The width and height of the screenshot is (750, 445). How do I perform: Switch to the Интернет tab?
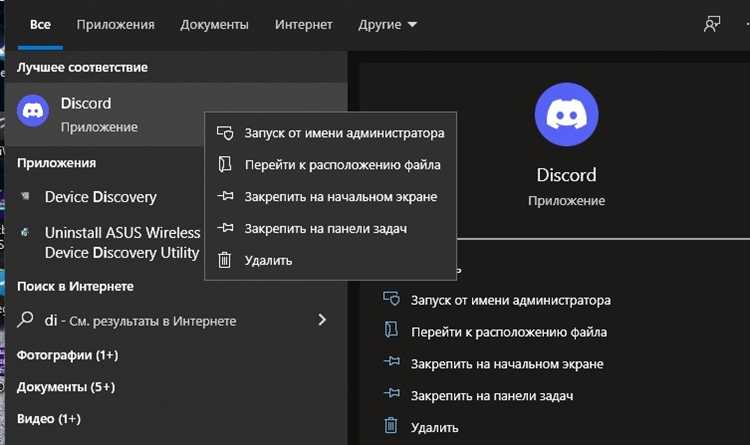(x=303, y=24)
